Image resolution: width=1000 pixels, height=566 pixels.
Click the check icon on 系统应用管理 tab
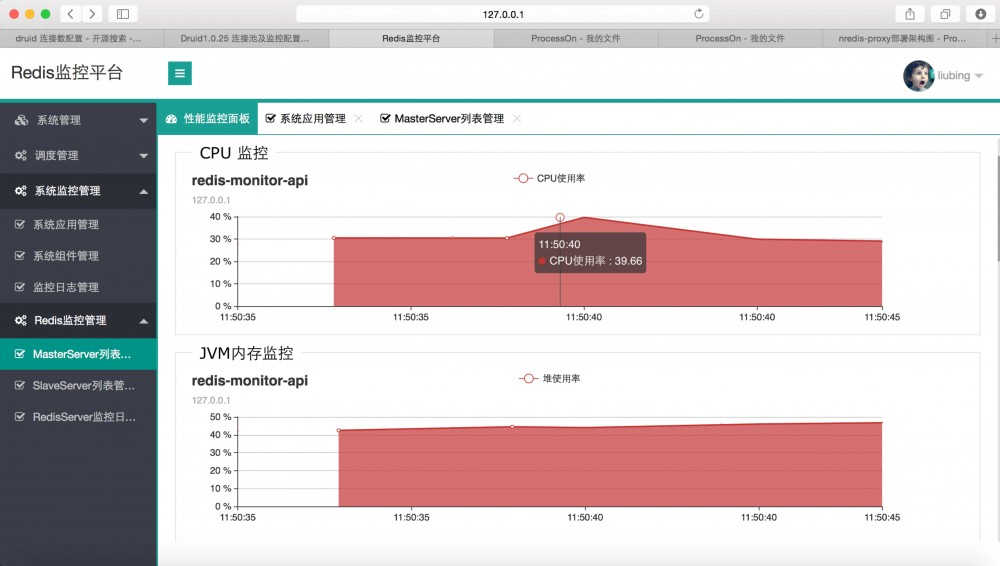[x=270, y=119]
